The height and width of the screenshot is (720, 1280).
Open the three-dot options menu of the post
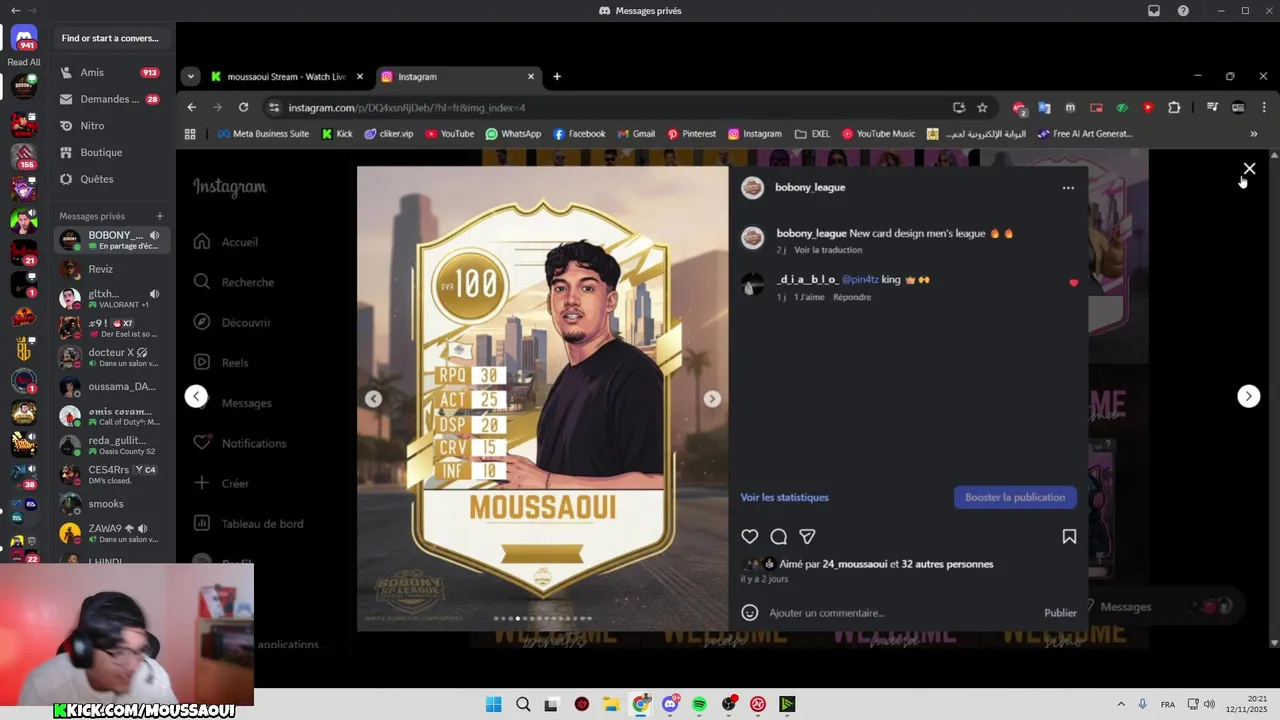(1068, 188)
